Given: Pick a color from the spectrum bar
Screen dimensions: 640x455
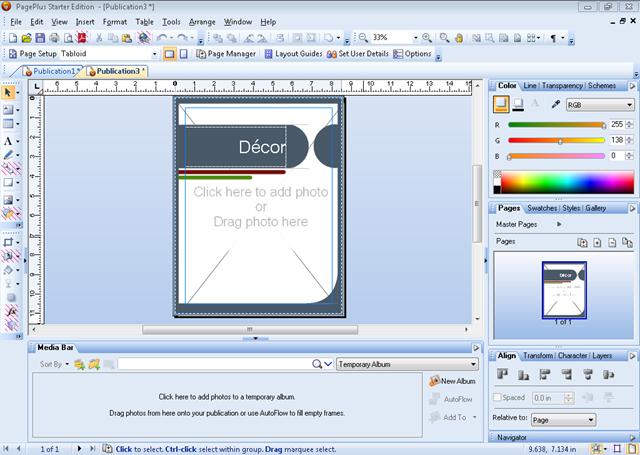Looking at the screenshot, I should [567, 182].
